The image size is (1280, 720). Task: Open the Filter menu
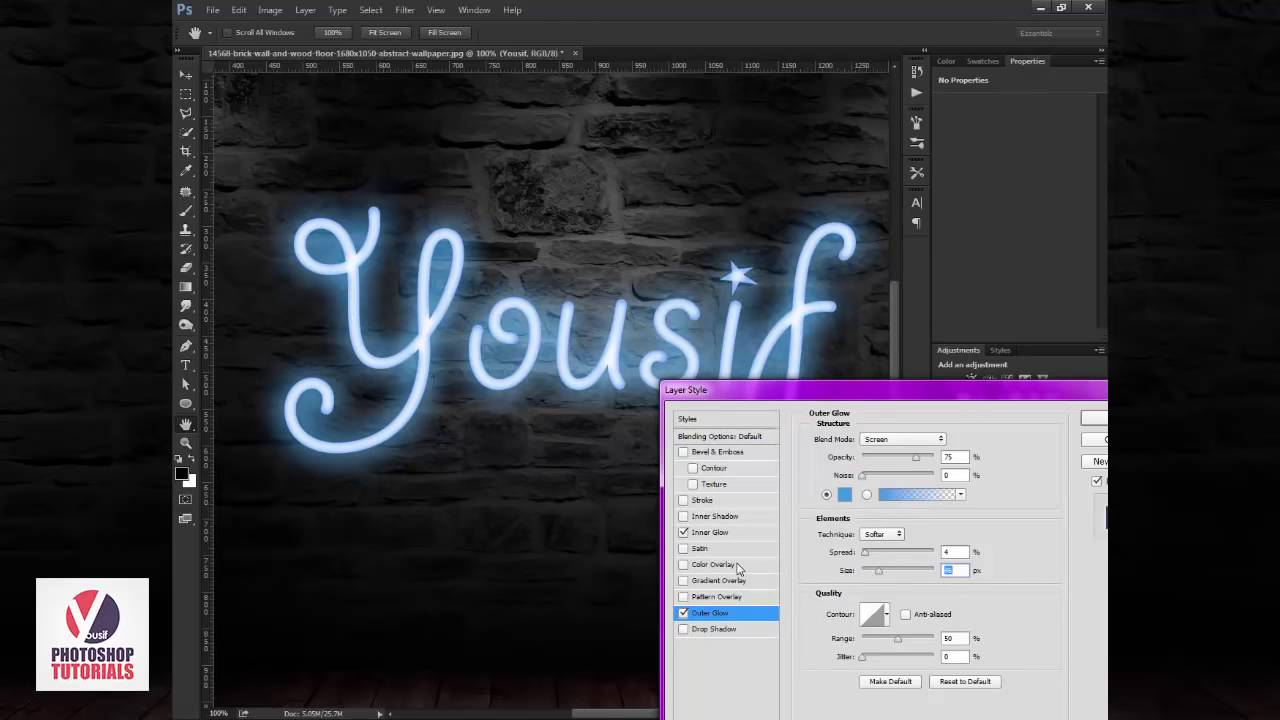click(x=404, y=10)
